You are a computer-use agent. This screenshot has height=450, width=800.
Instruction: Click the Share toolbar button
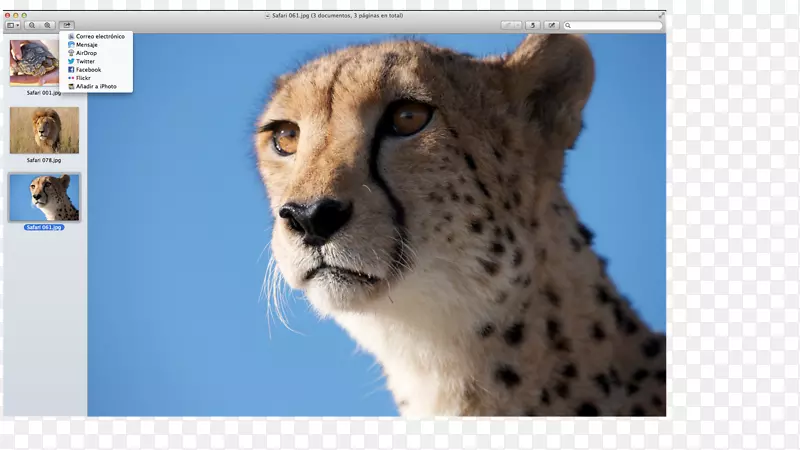(x=66, y=25)
